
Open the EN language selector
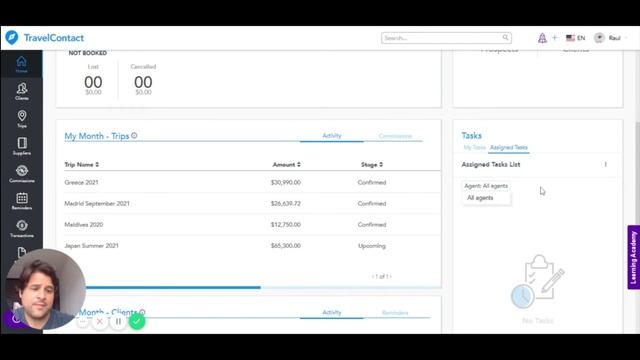(x=576, y=38)
